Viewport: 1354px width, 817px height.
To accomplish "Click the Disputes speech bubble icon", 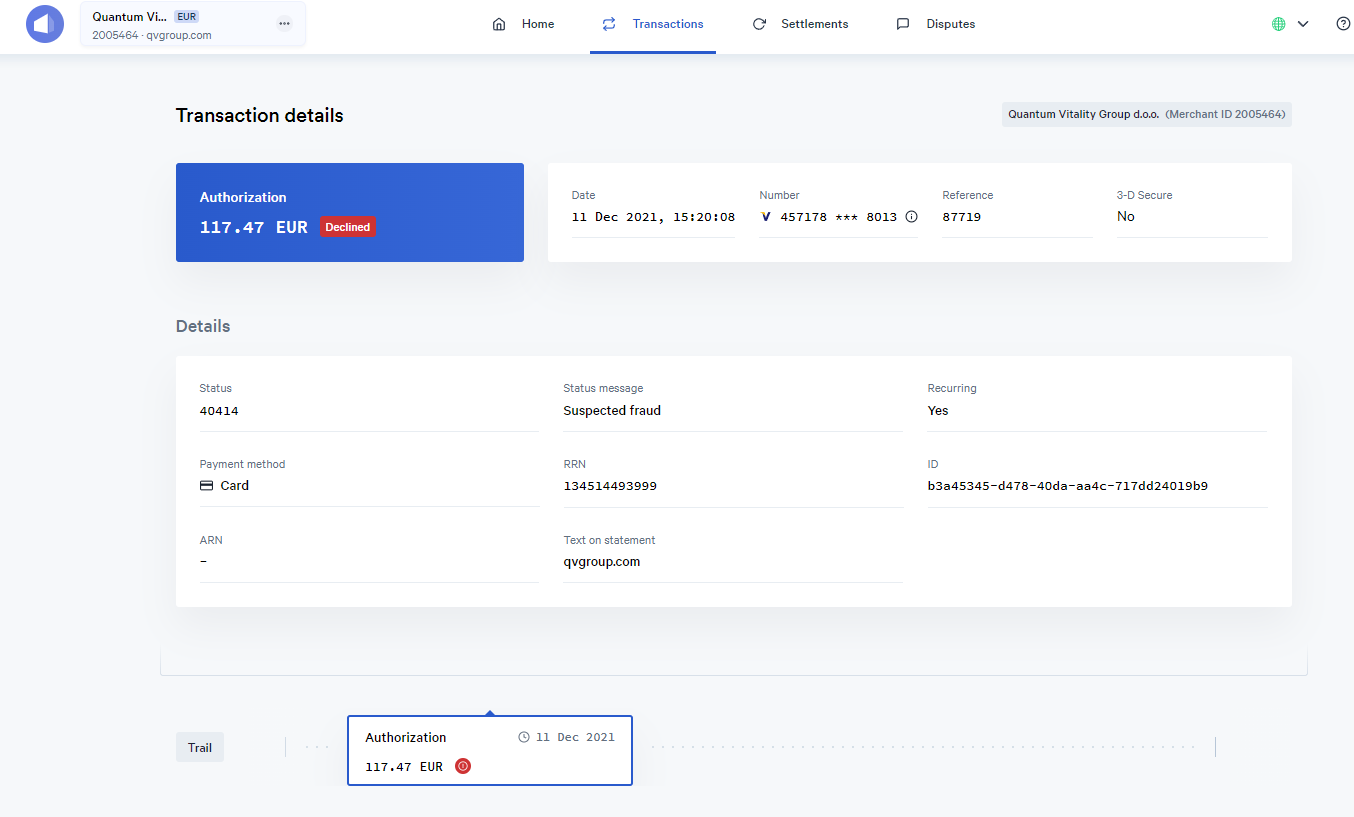I will (x=903, y=24).
